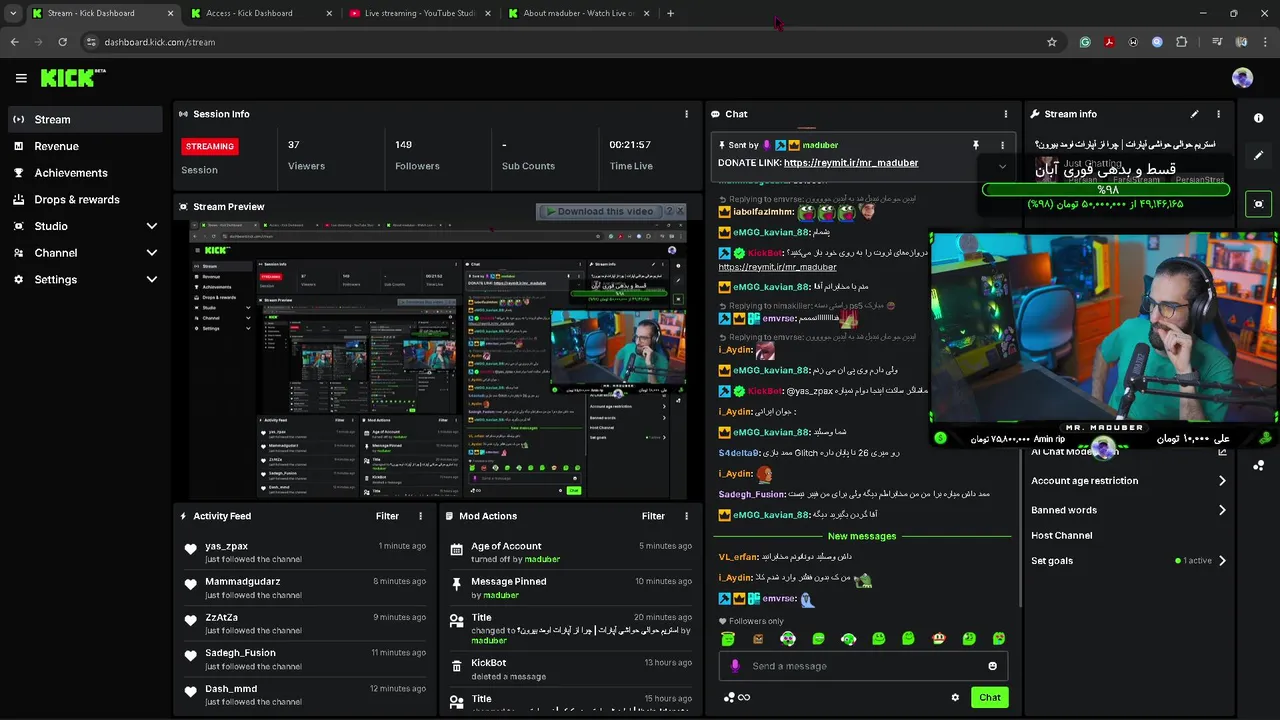
Task: Open browser extensions puzzle icon
Action: point(1182,42)
